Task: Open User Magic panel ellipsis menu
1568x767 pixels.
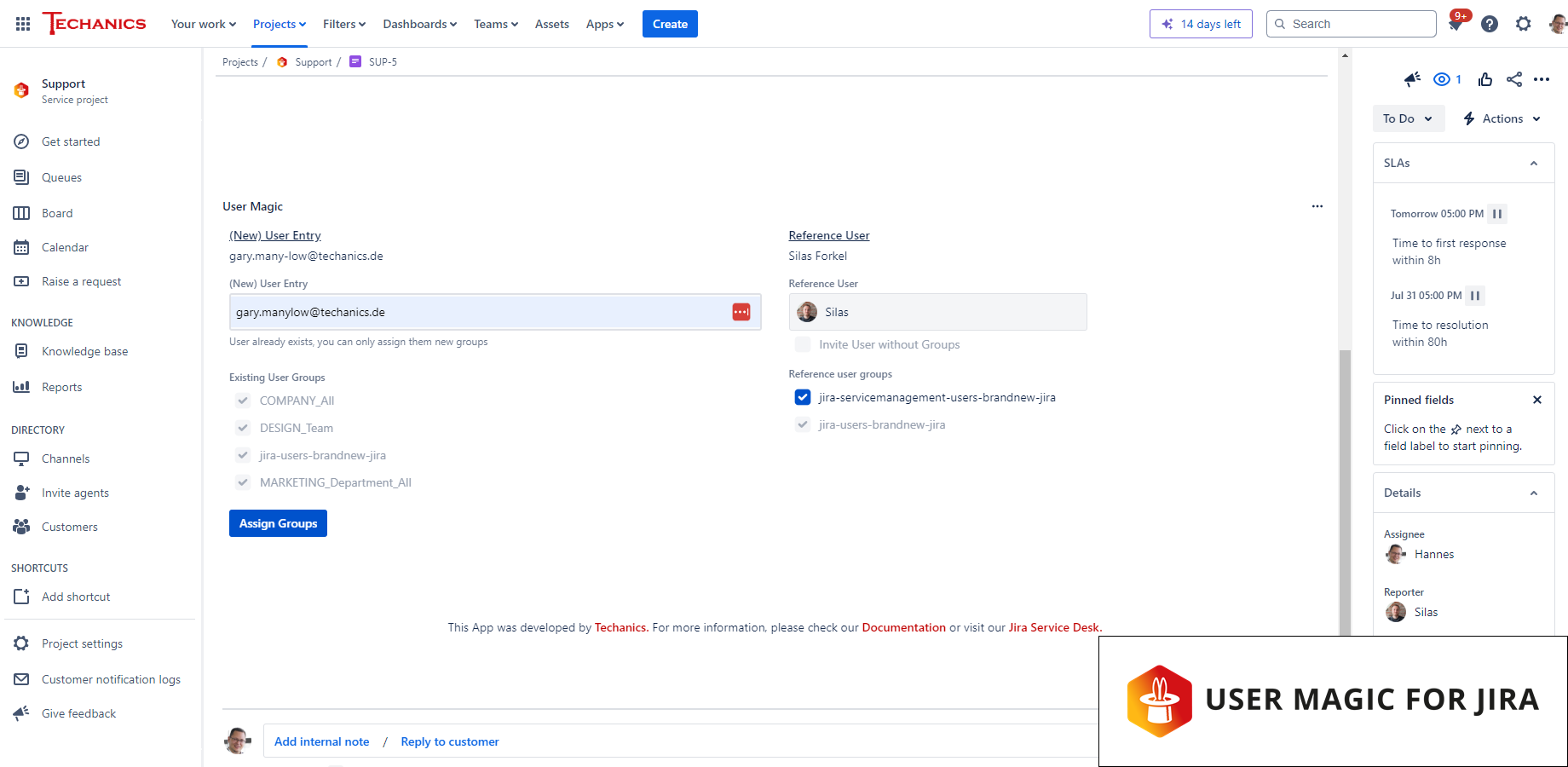Action: (x=1317, y=206)
